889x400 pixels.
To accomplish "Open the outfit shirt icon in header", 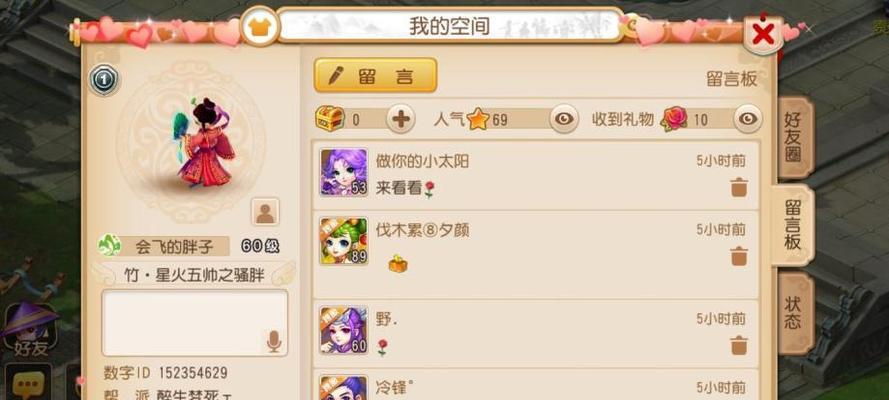I will [260, 26].
